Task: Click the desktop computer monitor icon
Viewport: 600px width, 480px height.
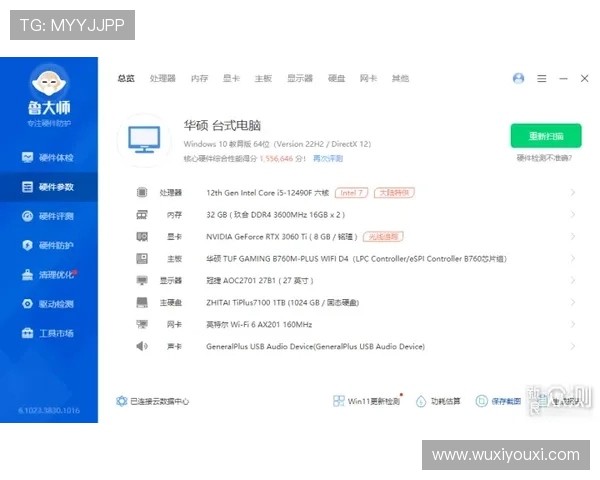Action: tap(144, 140)
